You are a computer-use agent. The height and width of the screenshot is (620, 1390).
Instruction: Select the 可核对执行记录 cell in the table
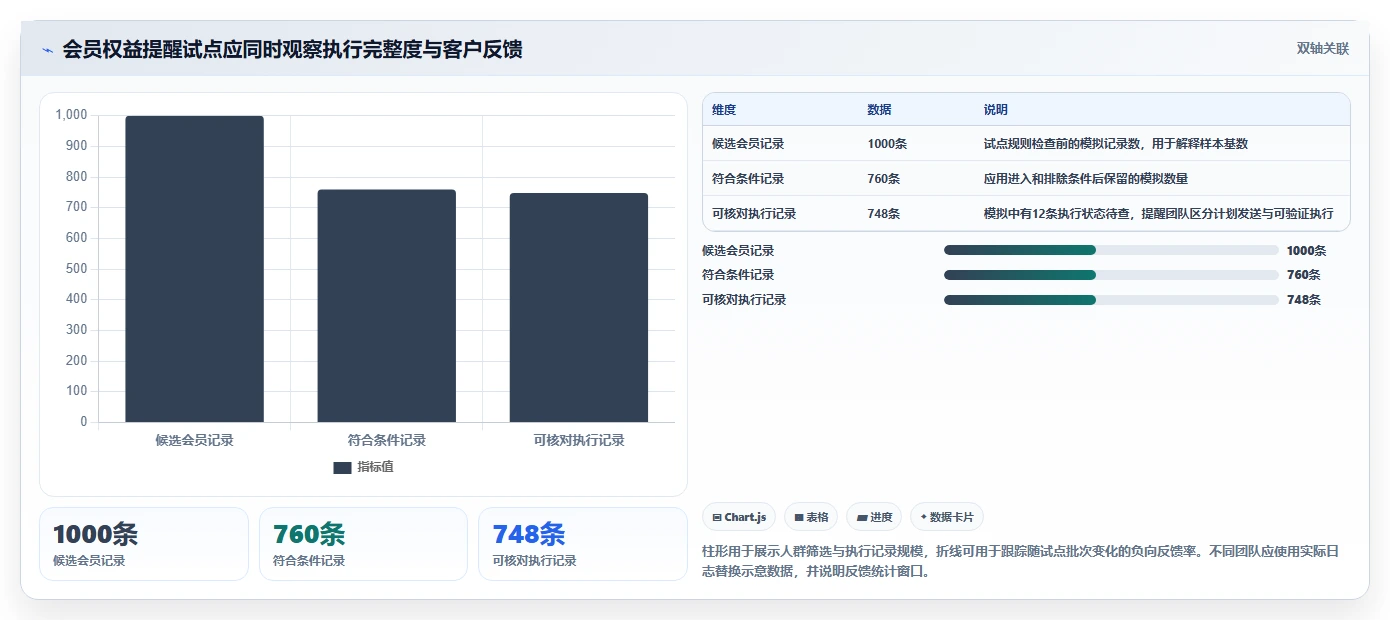tap(754, 214)
